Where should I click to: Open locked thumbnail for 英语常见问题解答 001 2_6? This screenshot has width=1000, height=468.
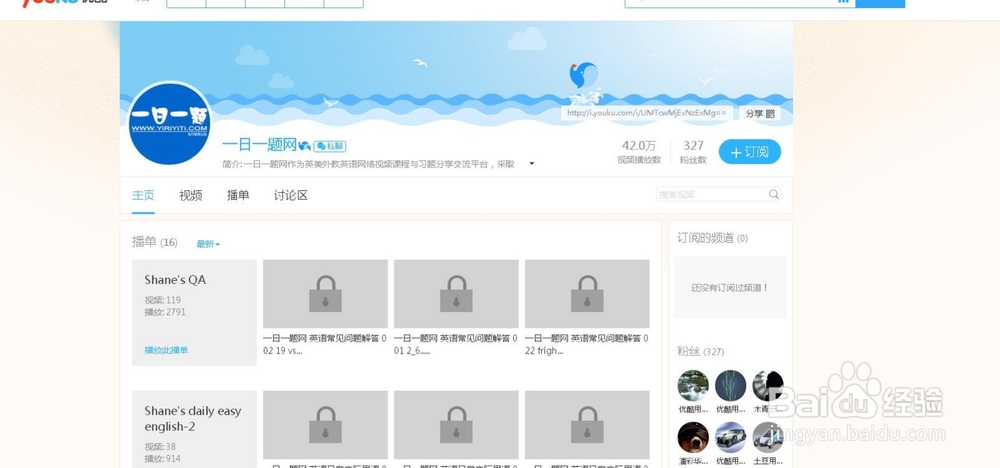coord(456,294)
